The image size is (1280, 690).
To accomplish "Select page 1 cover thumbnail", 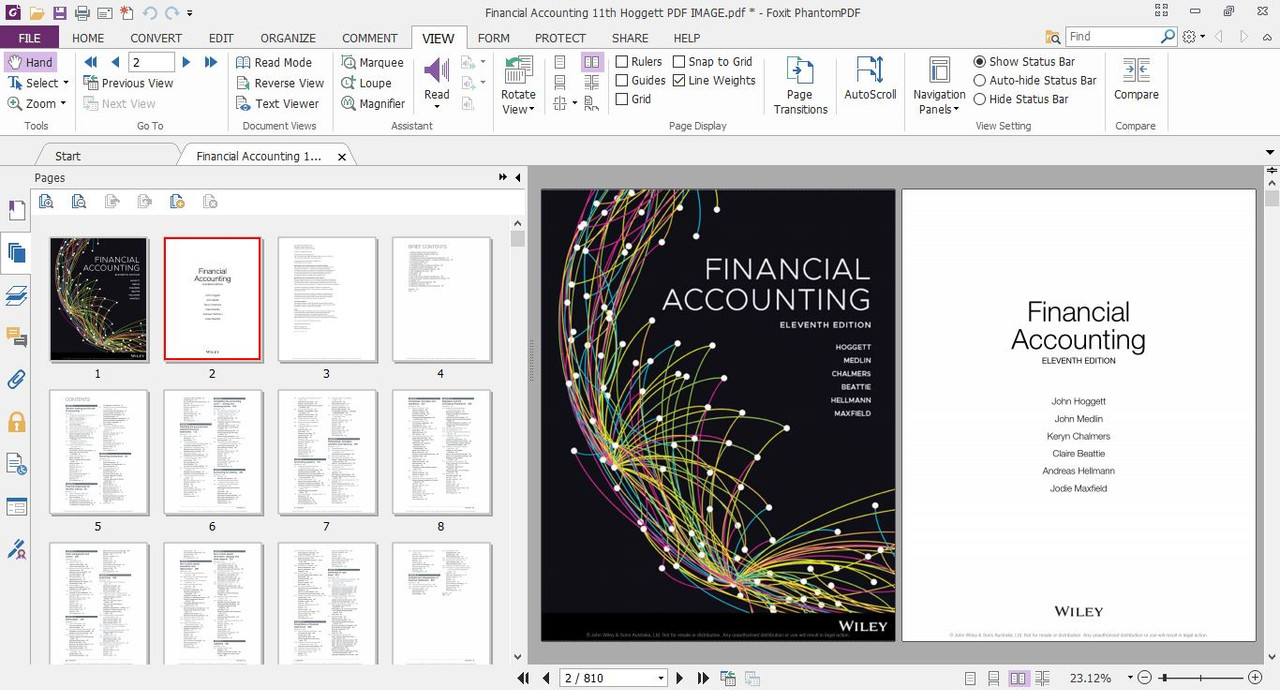I will click(x=98, y=299).
